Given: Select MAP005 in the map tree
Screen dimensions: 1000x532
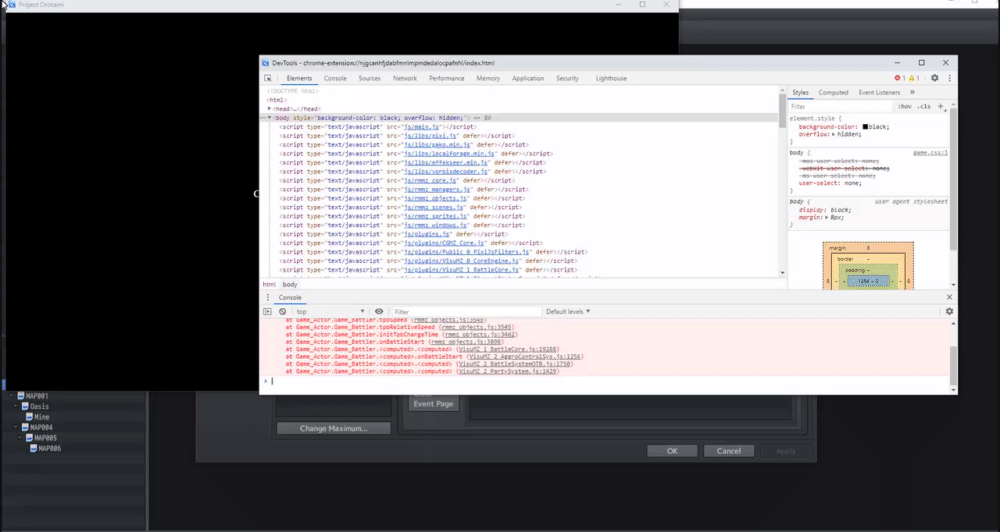Looking at the screenshot, I should coord(45,438).
